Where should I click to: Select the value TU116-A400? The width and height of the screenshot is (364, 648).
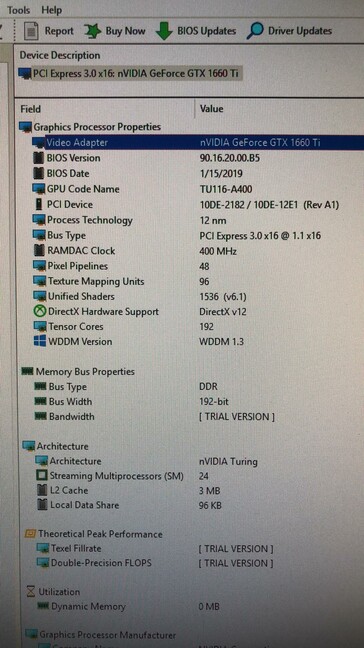tap(226, 189)
